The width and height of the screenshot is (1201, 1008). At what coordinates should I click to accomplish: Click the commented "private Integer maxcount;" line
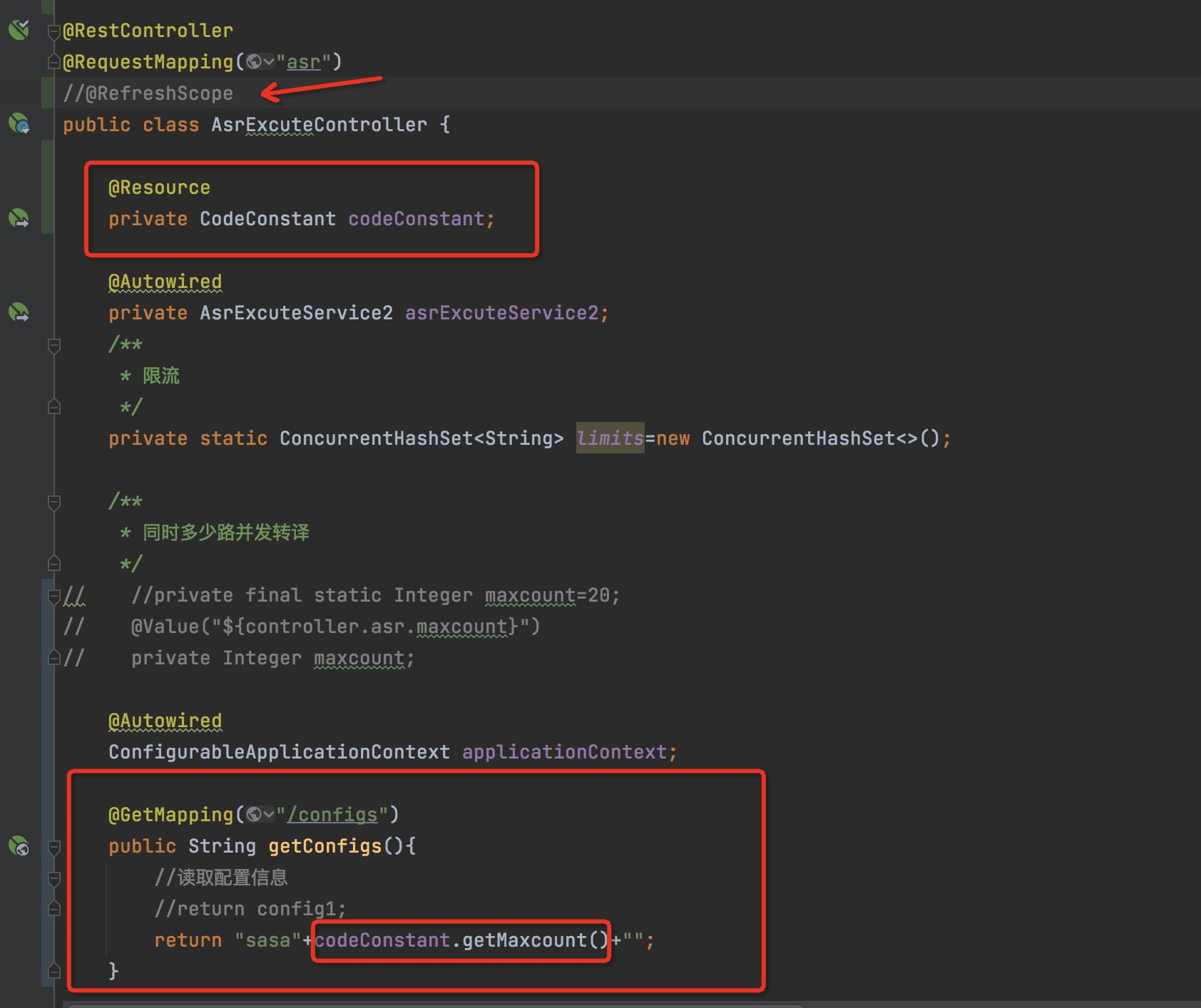[272, 658]
